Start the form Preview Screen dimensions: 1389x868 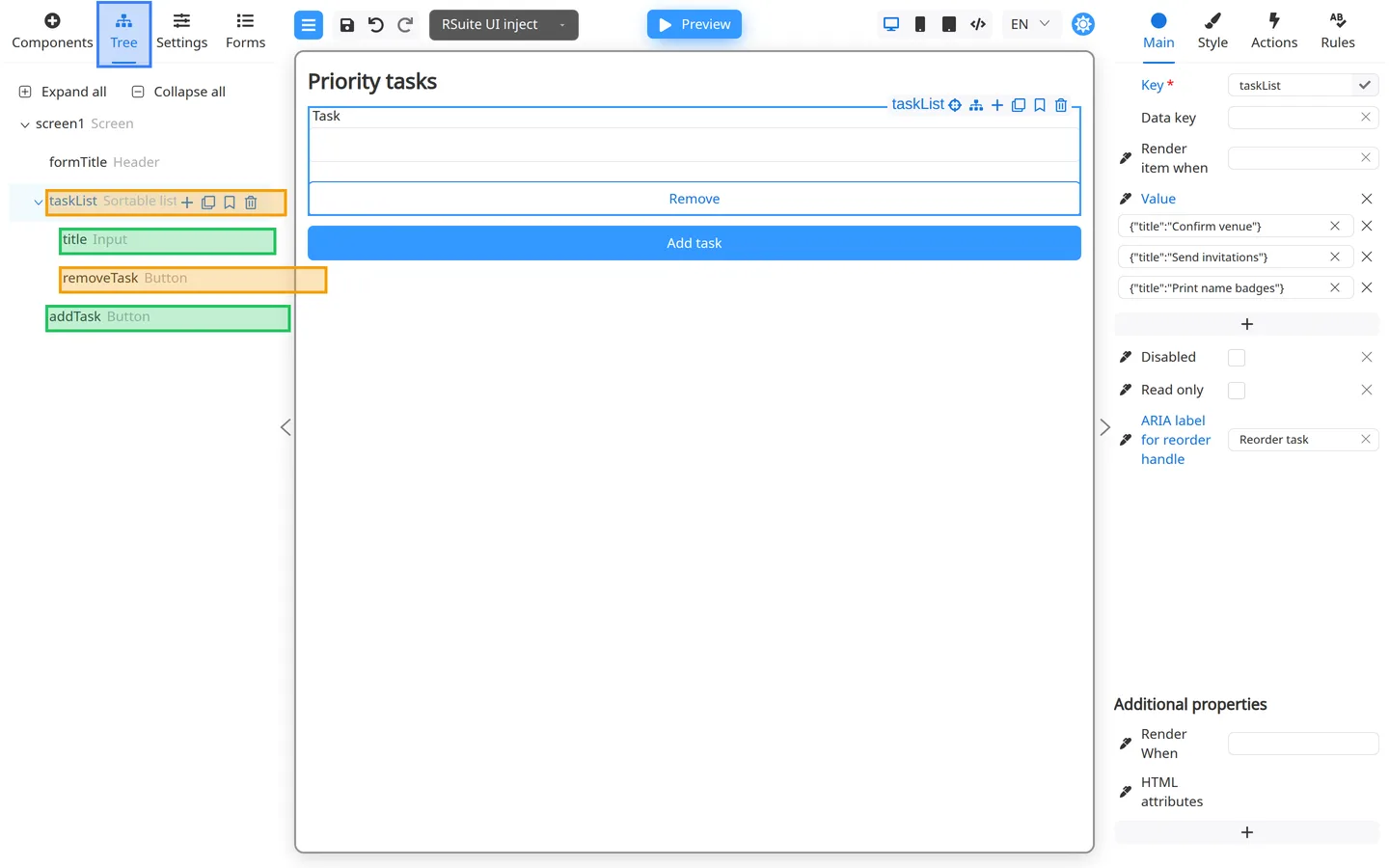pos(694,24)
